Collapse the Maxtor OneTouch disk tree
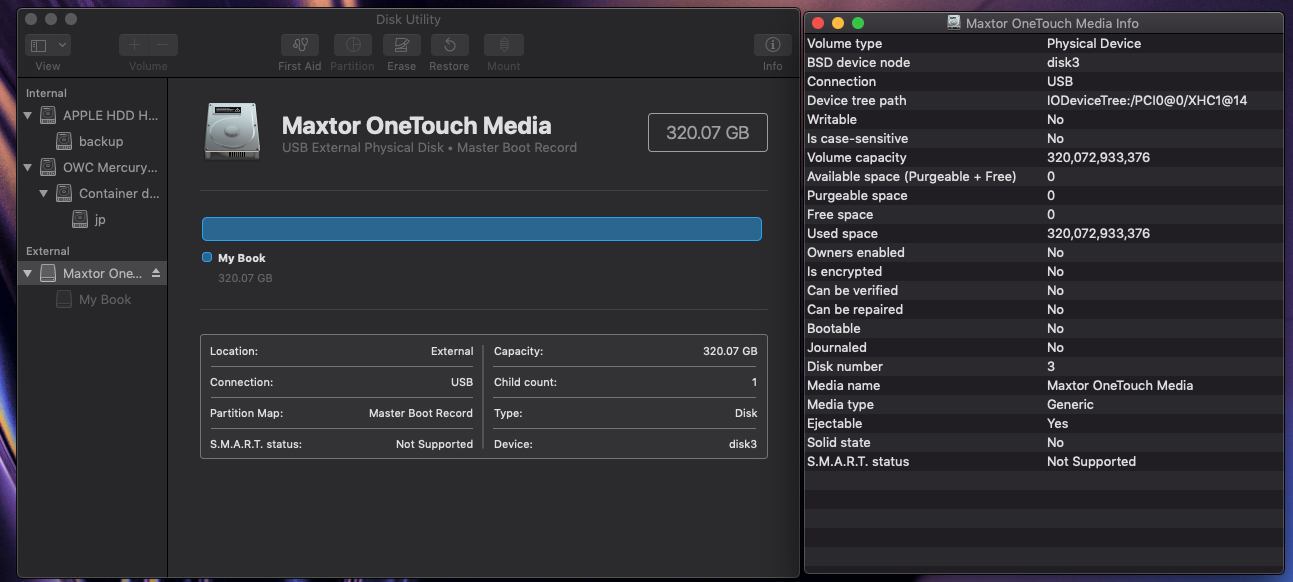 pos(28,273)
